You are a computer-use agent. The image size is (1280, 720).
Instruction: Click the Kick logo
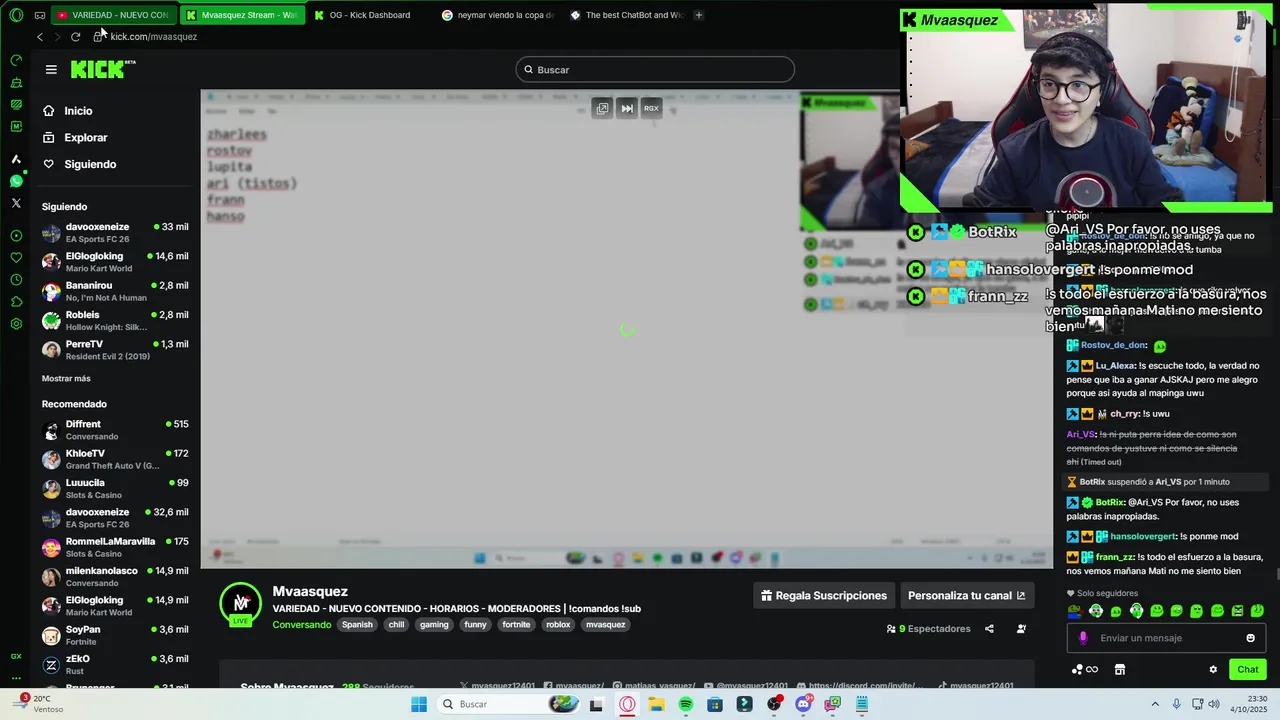coord(102,69)
